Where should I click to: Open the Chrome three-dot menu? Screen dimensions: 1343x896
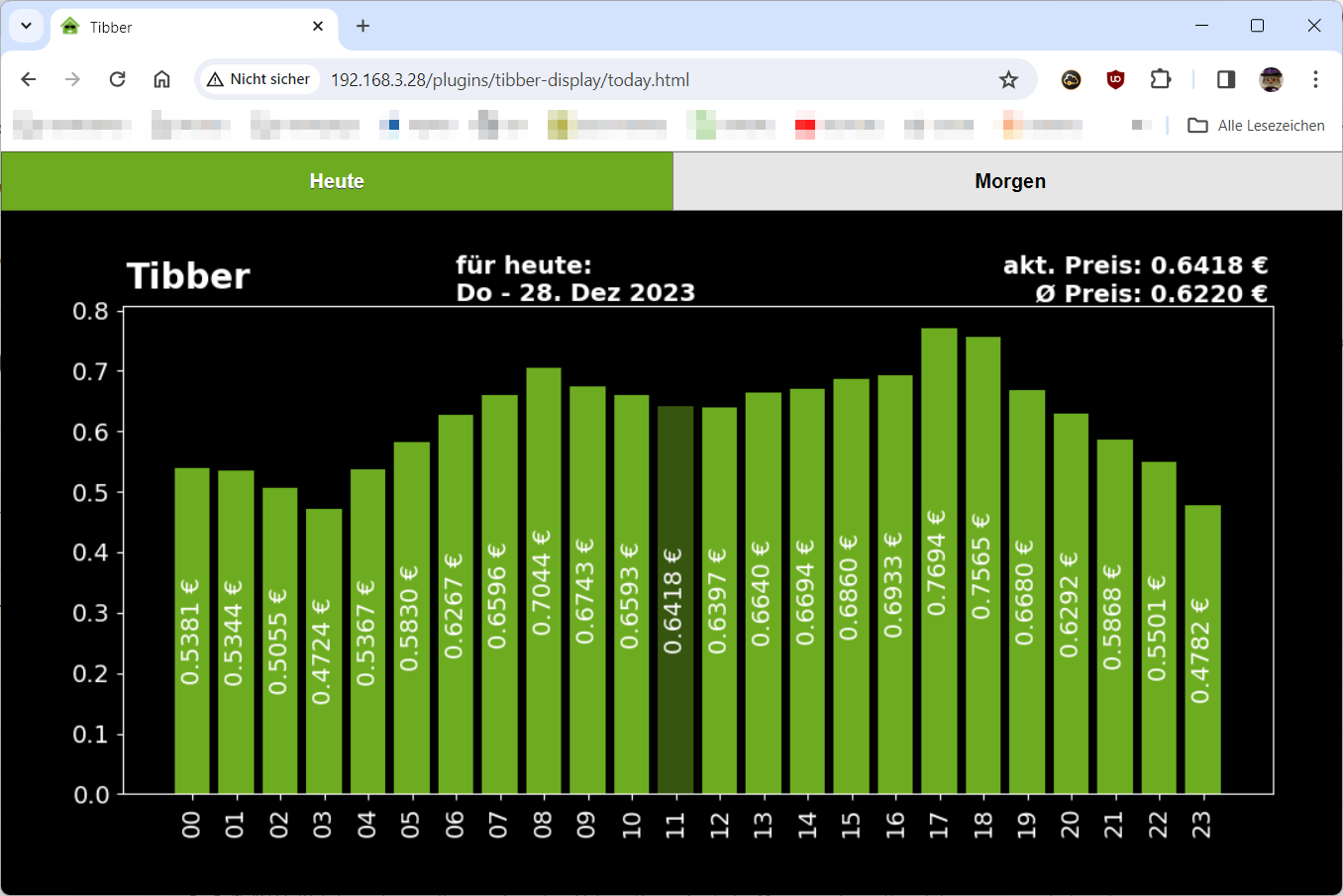tap(1315, 79)
